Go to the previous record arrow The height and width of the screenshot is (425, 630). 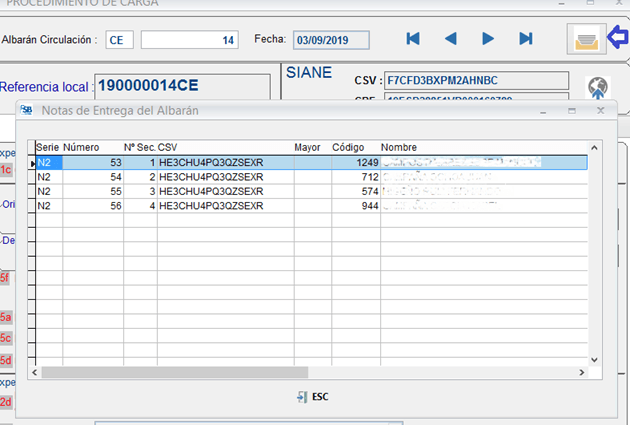pos(450,39)
